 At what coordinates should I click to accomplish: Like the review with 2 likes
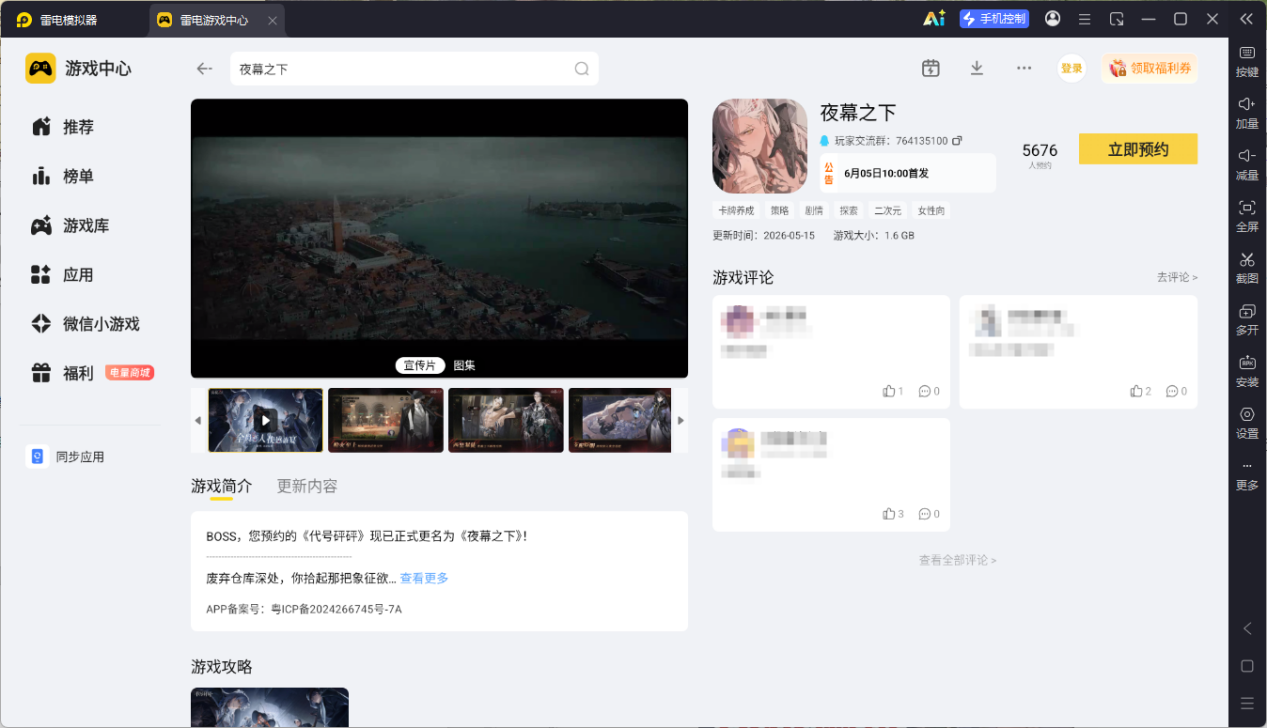click(1141, 391)
